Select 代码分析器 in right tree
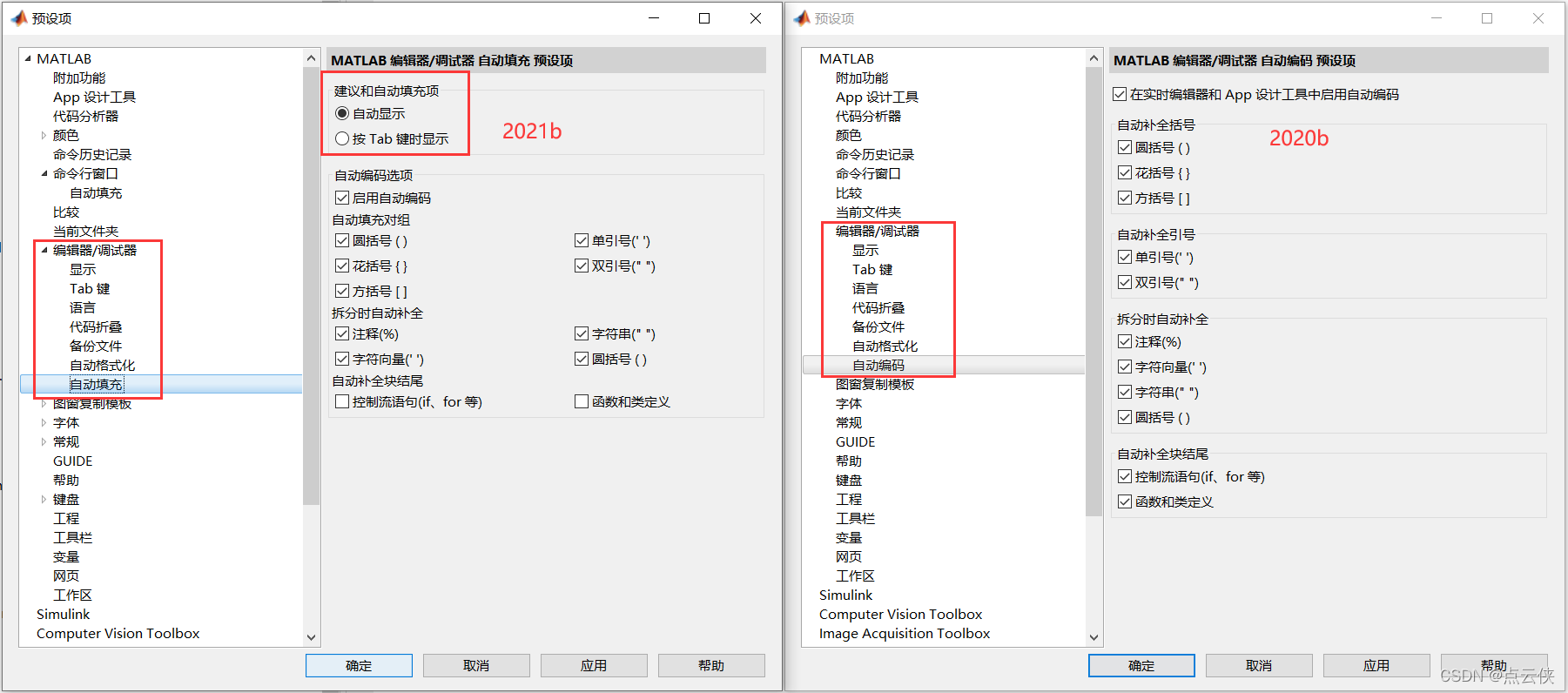Viewport: 1568px width, 693px height. click(868, 117)
